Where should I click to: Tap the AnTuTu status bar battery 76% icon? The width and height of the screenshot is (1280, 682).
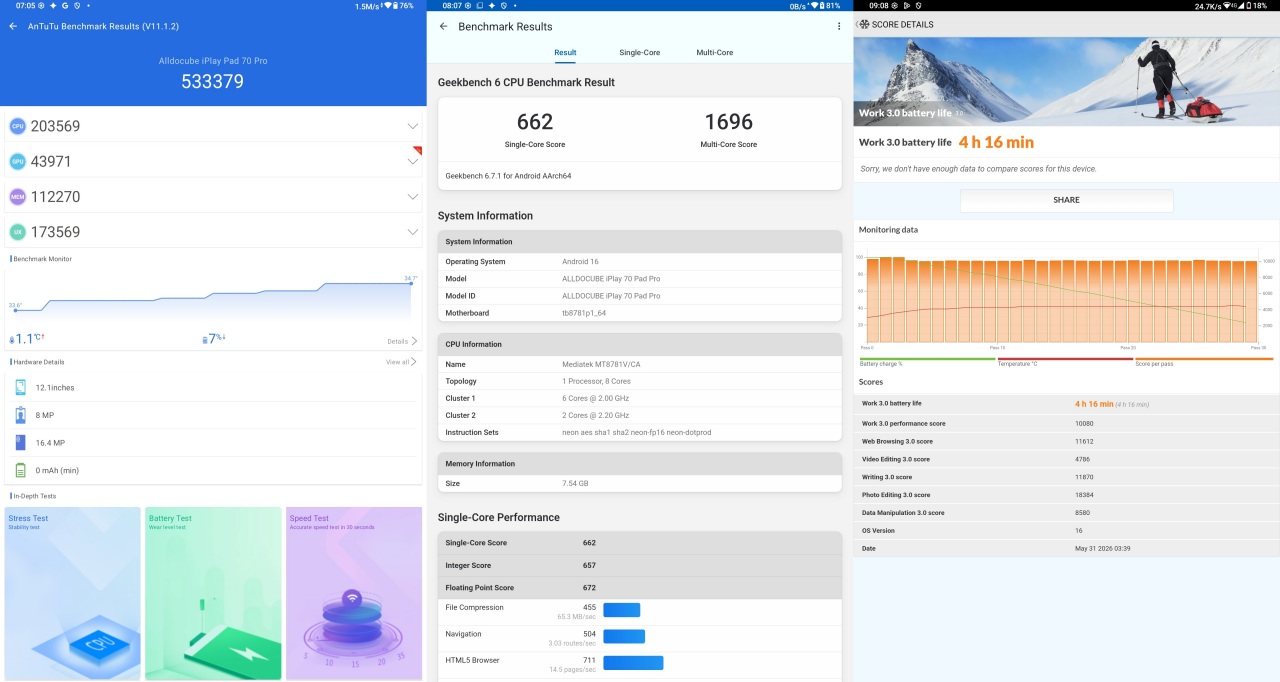coord(395,6)
